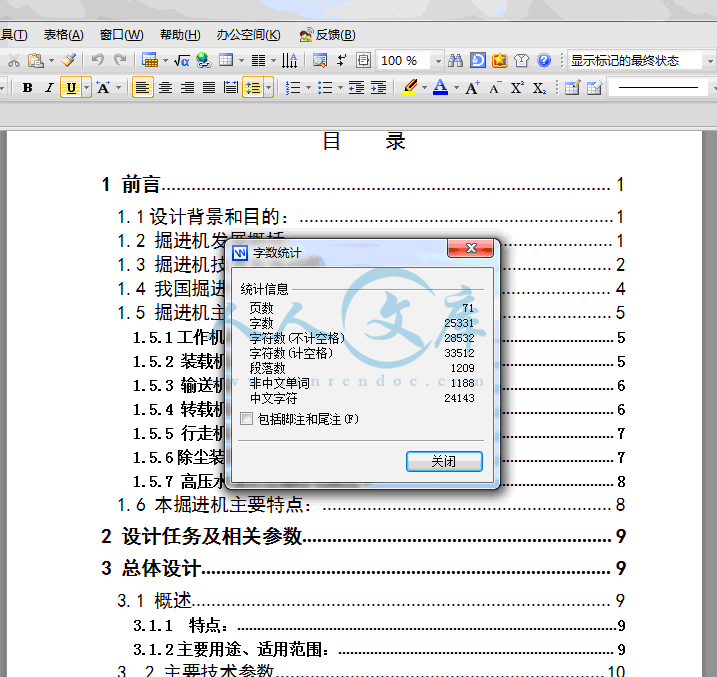Click the orange star favorites icon
This screenshot has height=677, width=717.
tap(499, 60)
